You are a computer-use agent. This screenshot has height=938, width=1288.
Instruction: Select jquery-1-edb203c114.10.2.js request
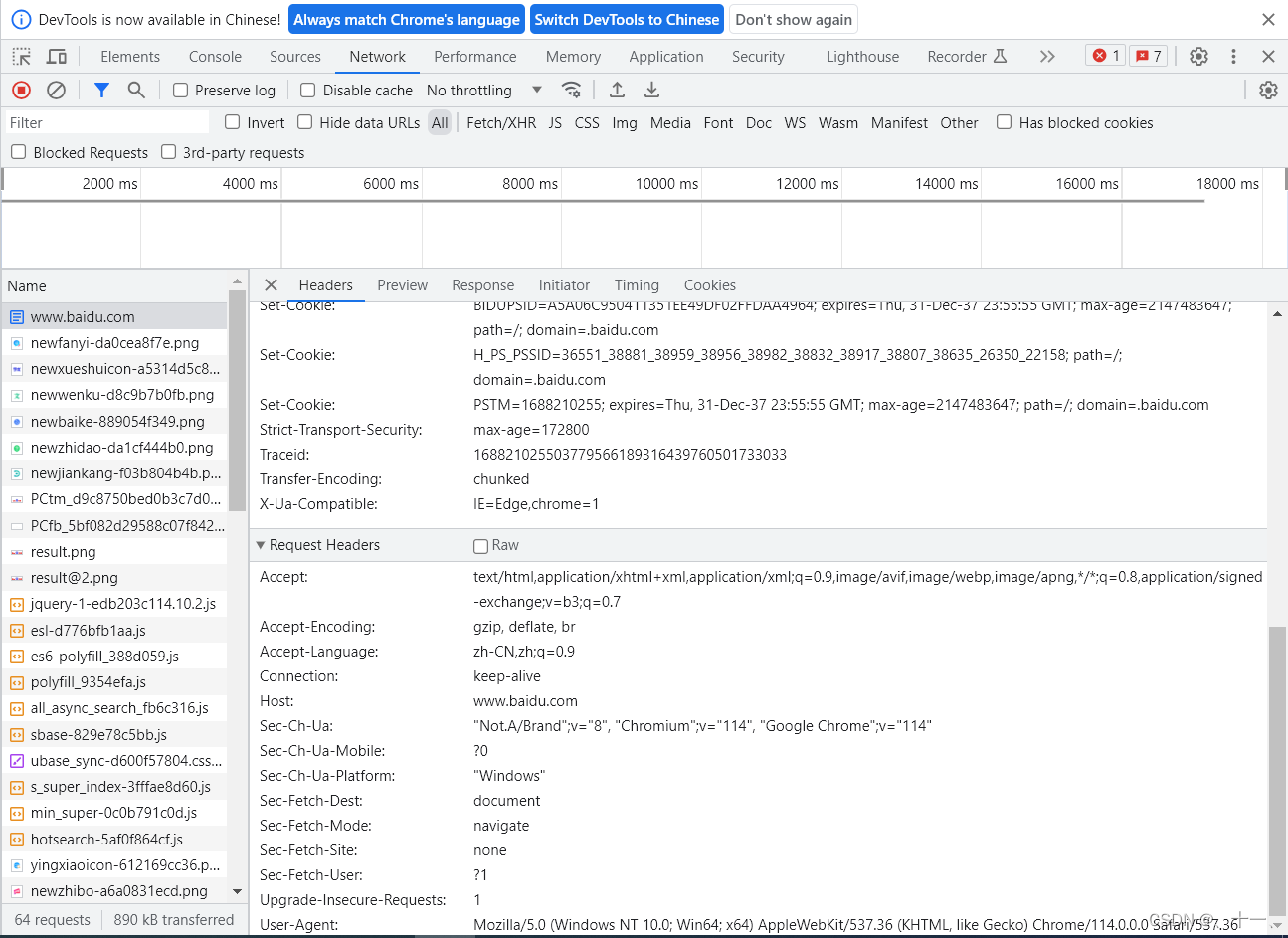114,604
